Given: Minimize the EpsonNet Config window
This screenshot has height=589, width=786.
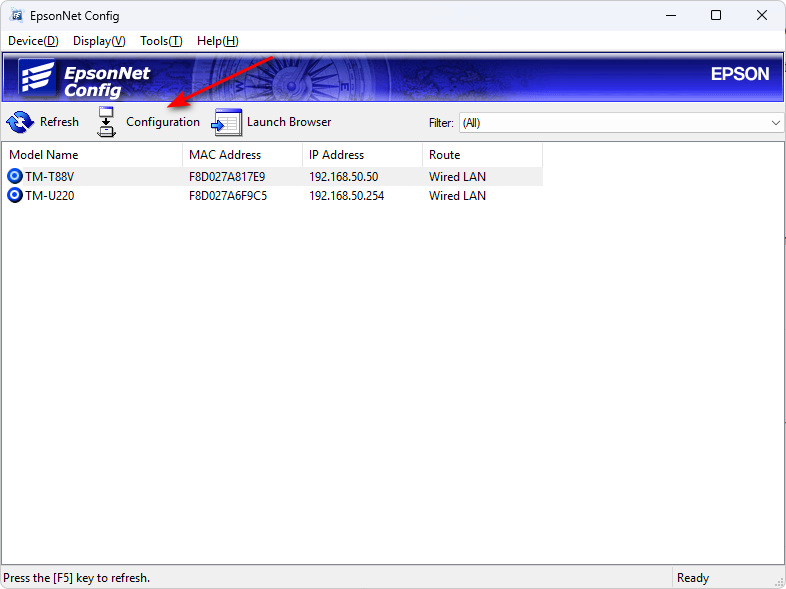Looking at the screenshot, I should pyautogui.click(x=670, y=16).
